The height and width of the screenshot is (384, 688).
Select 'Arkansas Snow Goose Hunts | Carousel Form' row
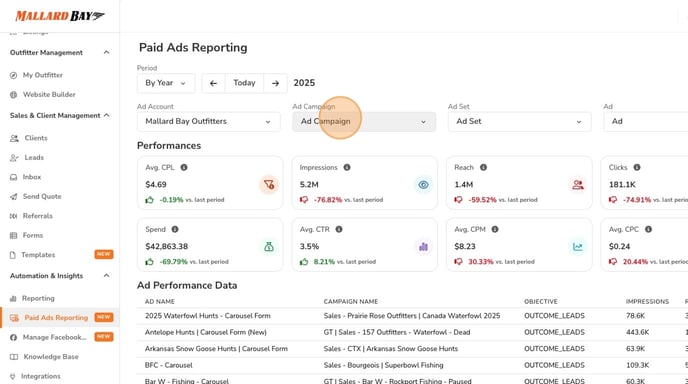pos(412,349)
